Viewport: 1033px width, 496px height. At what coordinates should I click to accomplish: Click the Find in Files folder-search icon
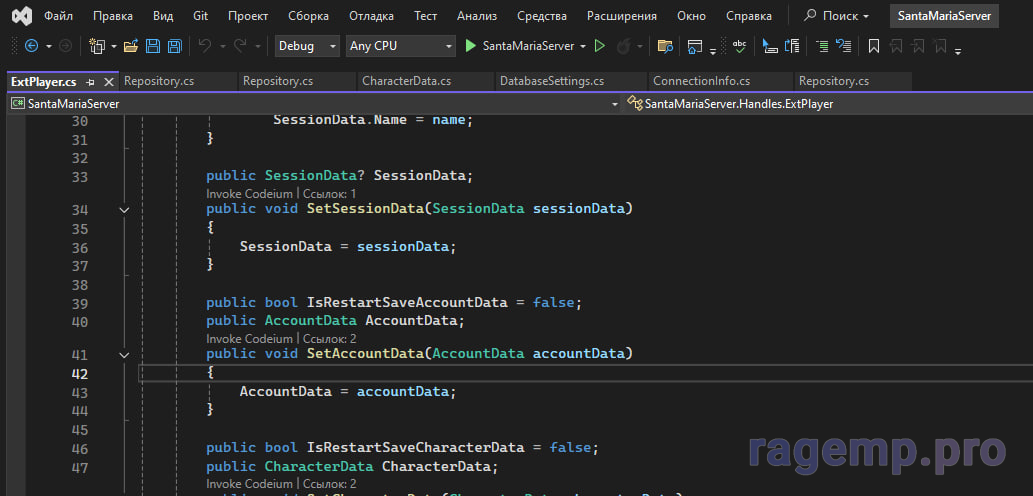665,46
